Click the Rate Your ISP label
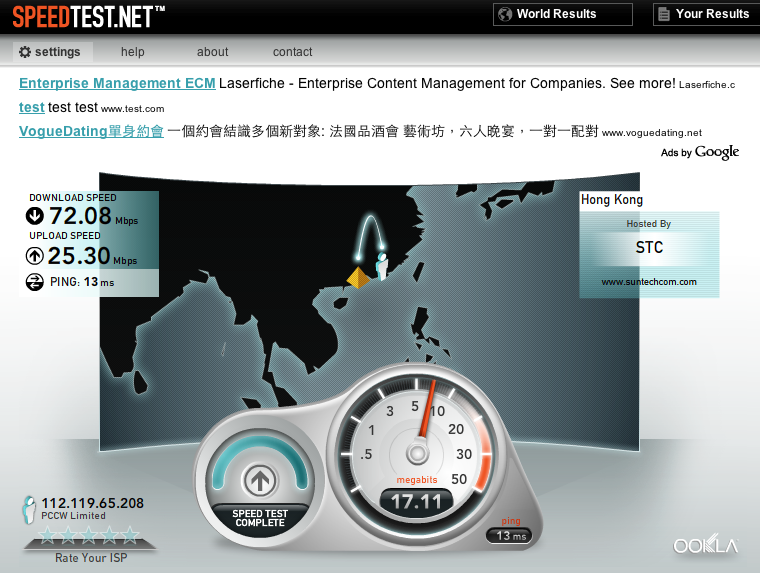Viewport: 760px width, 573px height. click(x=91, y=558)
